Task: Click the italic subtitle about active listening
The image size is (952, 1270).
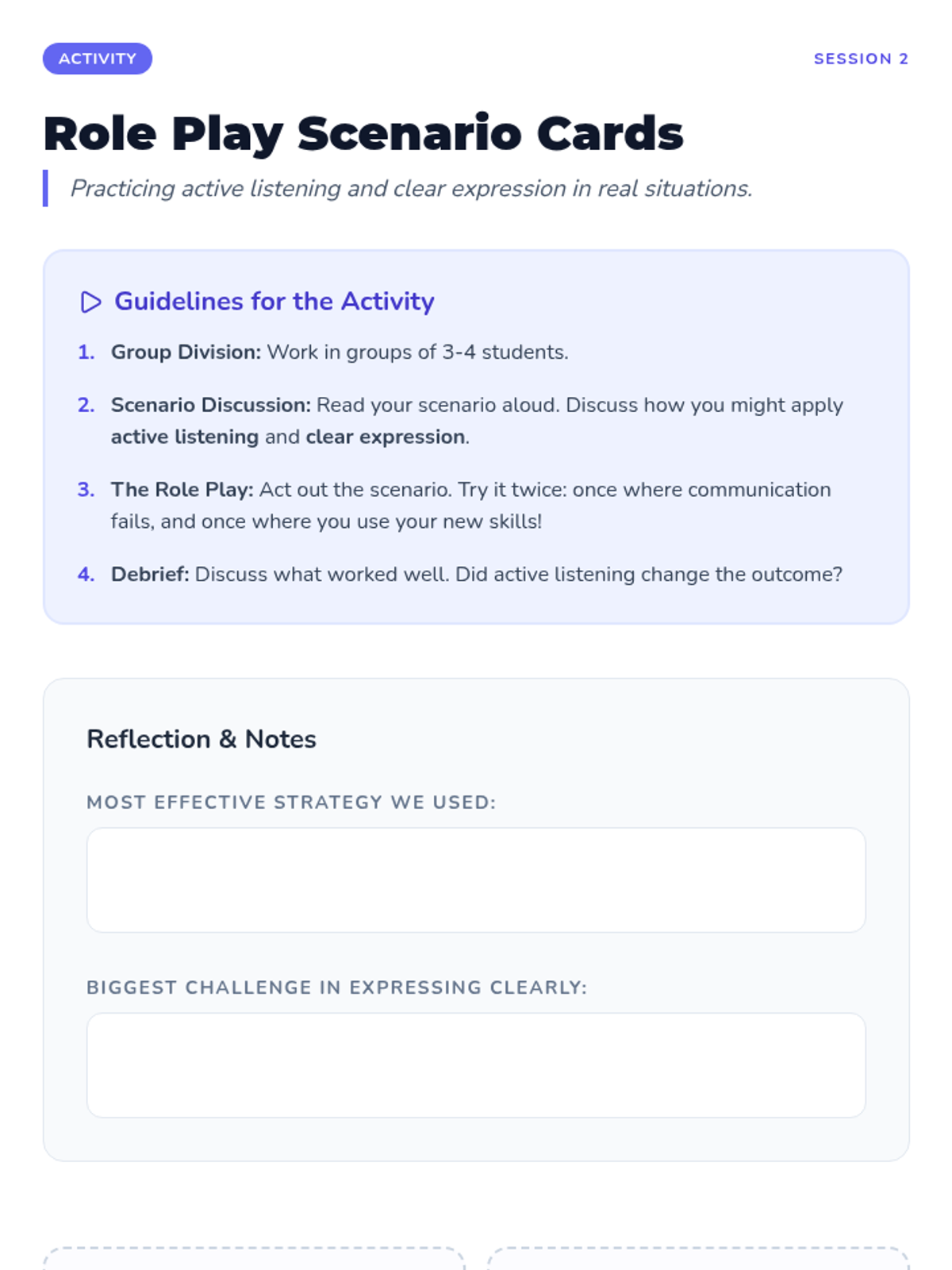Action: [411, 189]
